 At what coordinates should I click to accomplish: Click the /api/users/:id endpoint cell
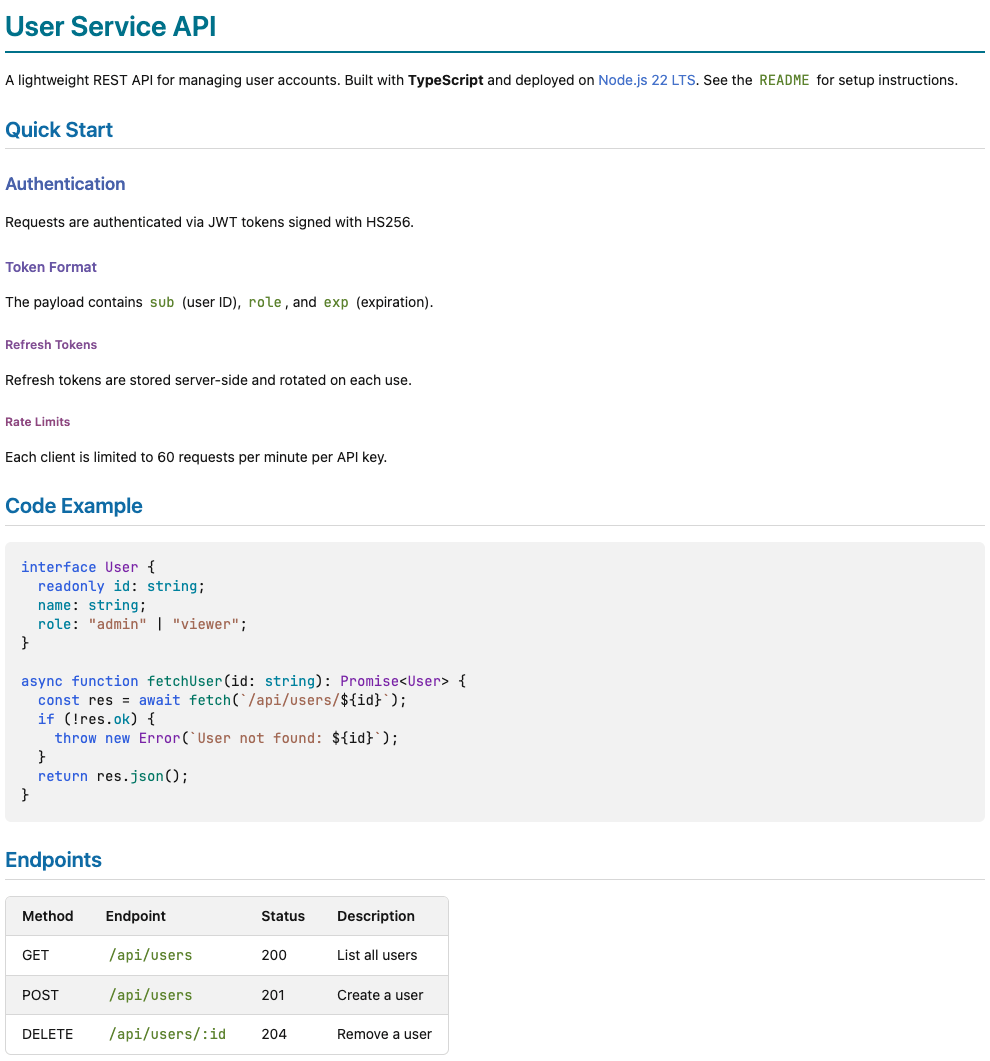167,1034
